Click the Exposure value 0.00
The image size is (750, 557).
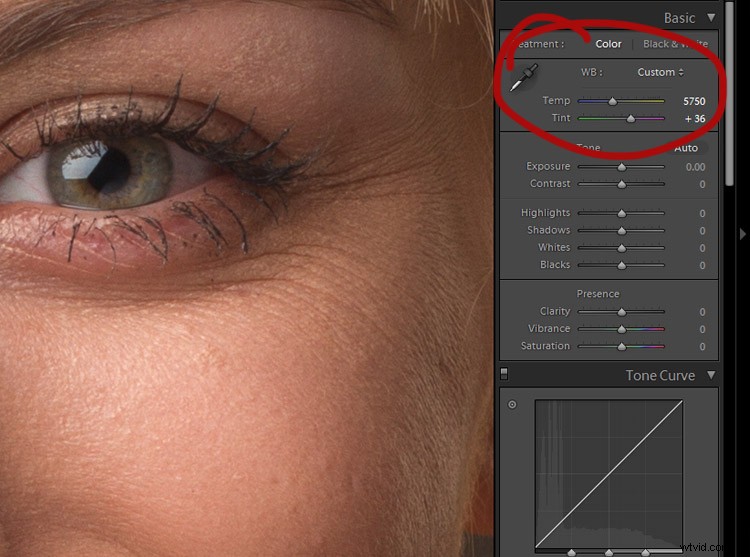click(x=695, y=167)
